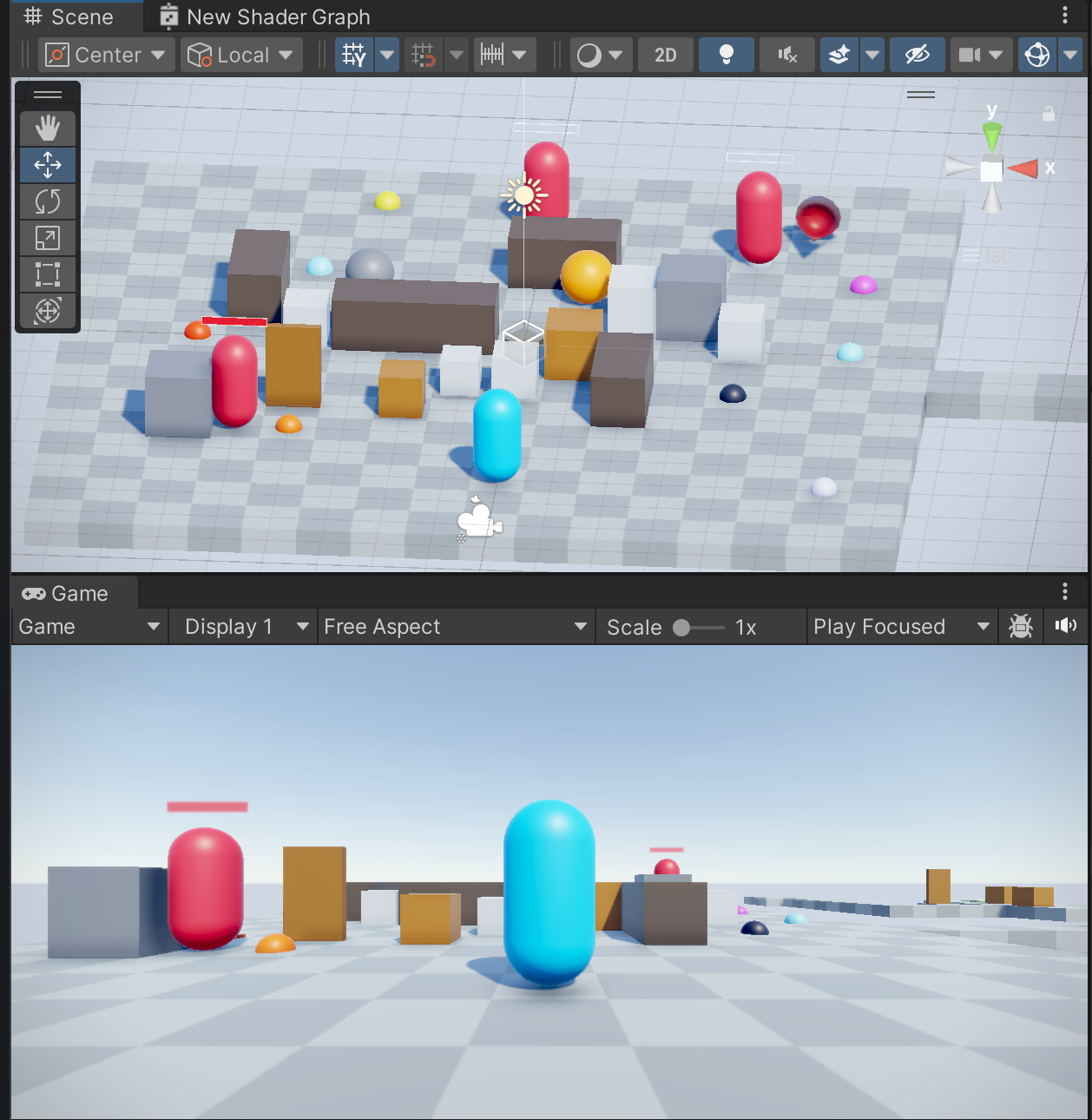Screen dimensions: 1092x1120
Task: Toggle scene effects
Action: point(839,55)
